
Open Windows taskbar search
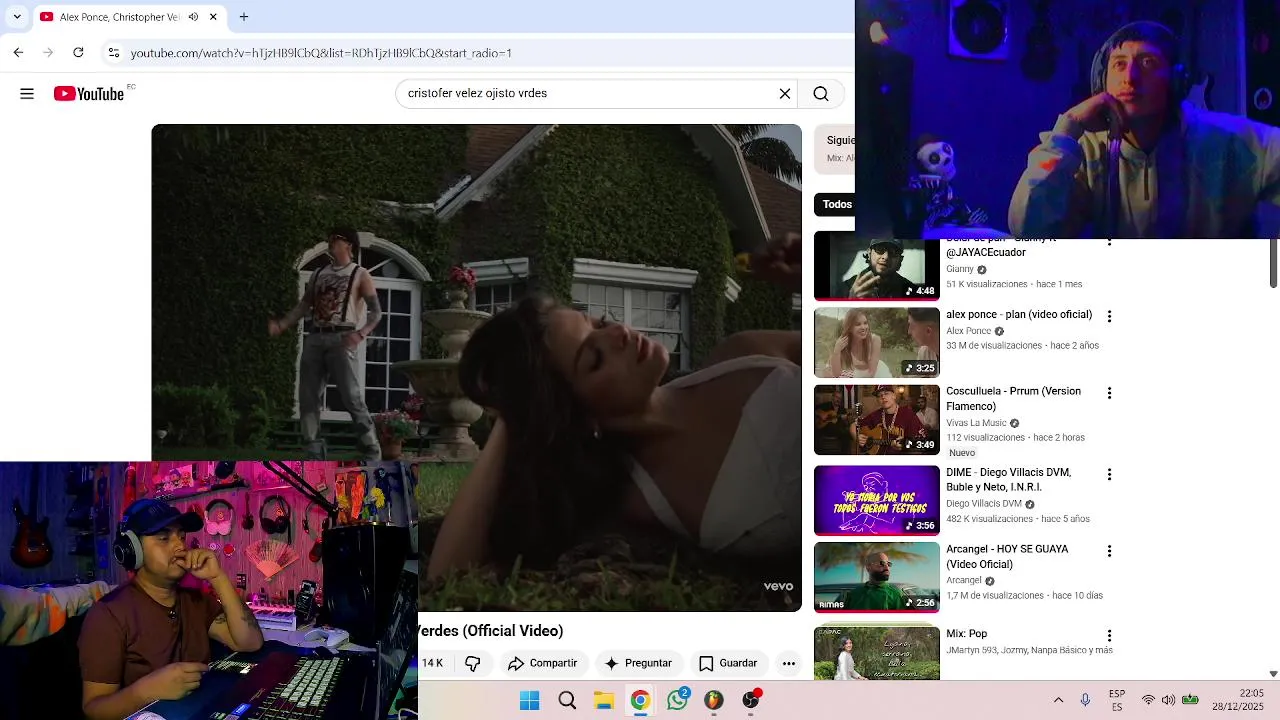tap(567, 700)
